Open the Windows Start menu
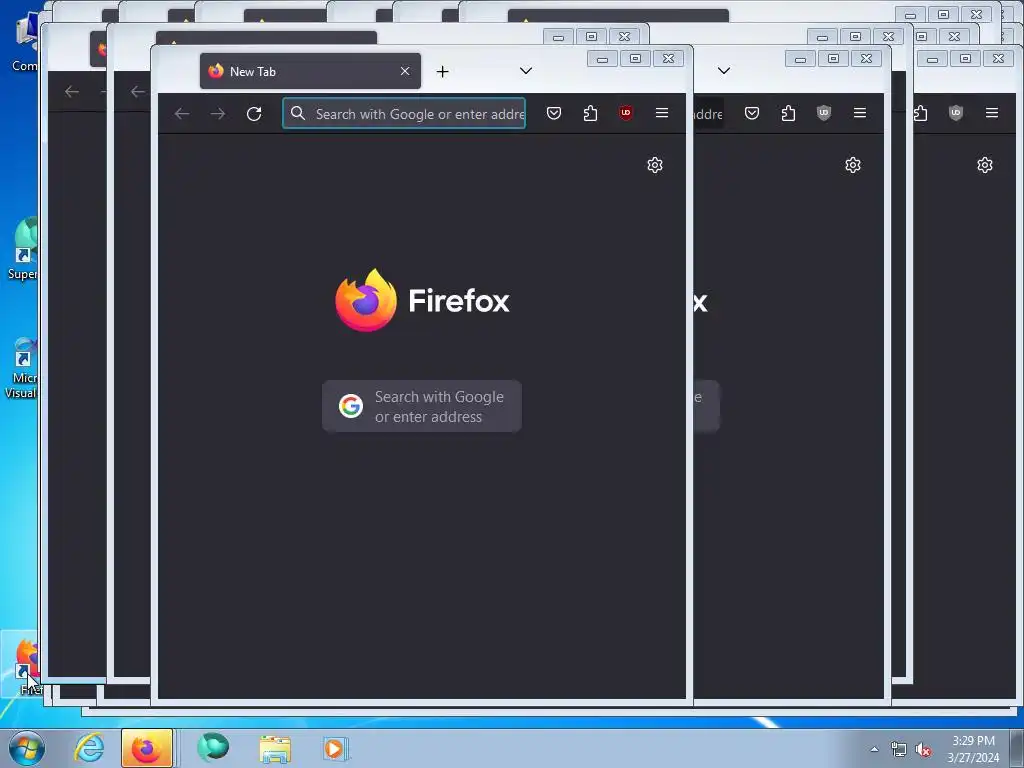Screen dimensions: 1024x768 27,748
